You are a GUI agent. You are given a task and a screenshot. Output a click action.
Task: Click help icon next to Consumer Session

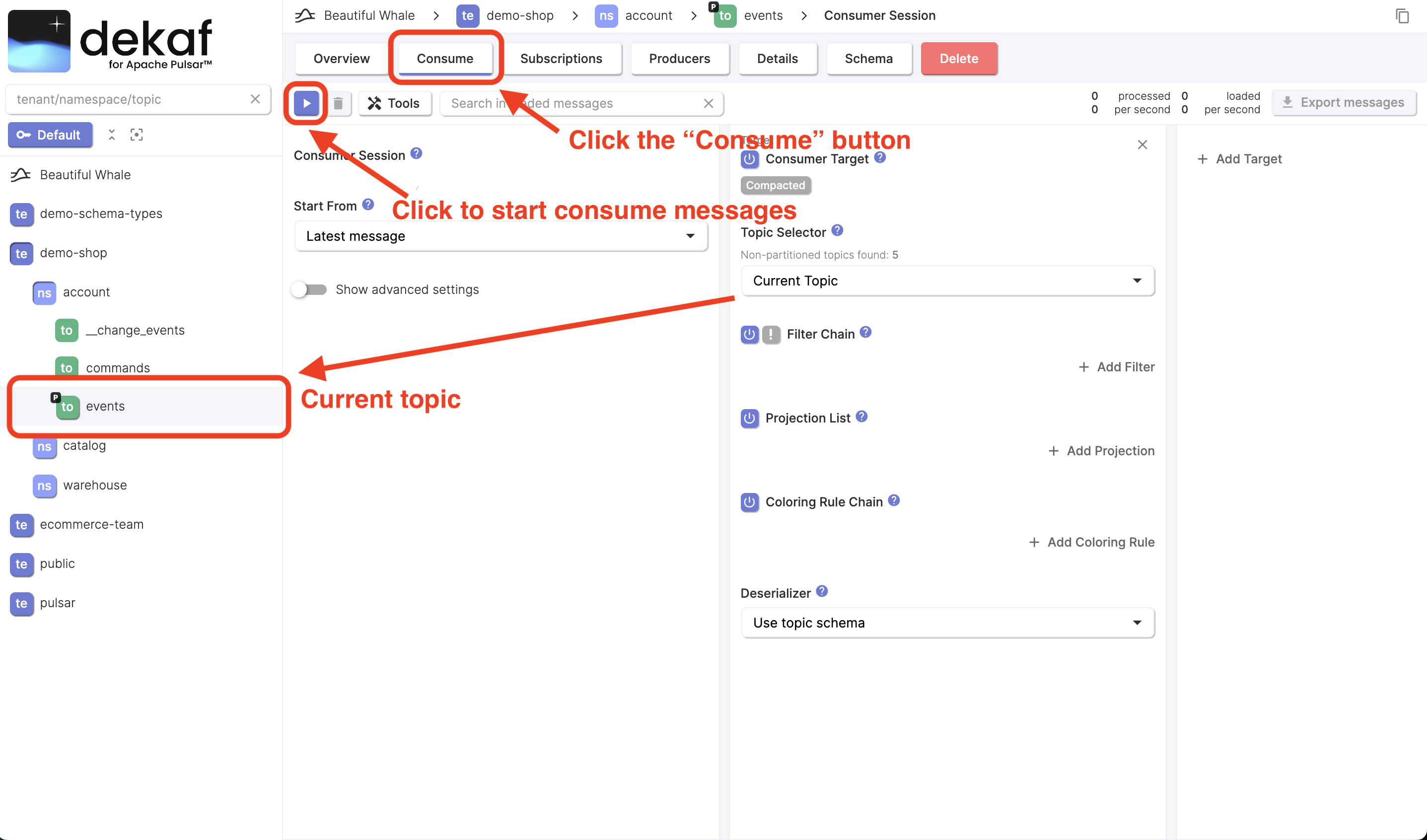click(x=416, y=154)
